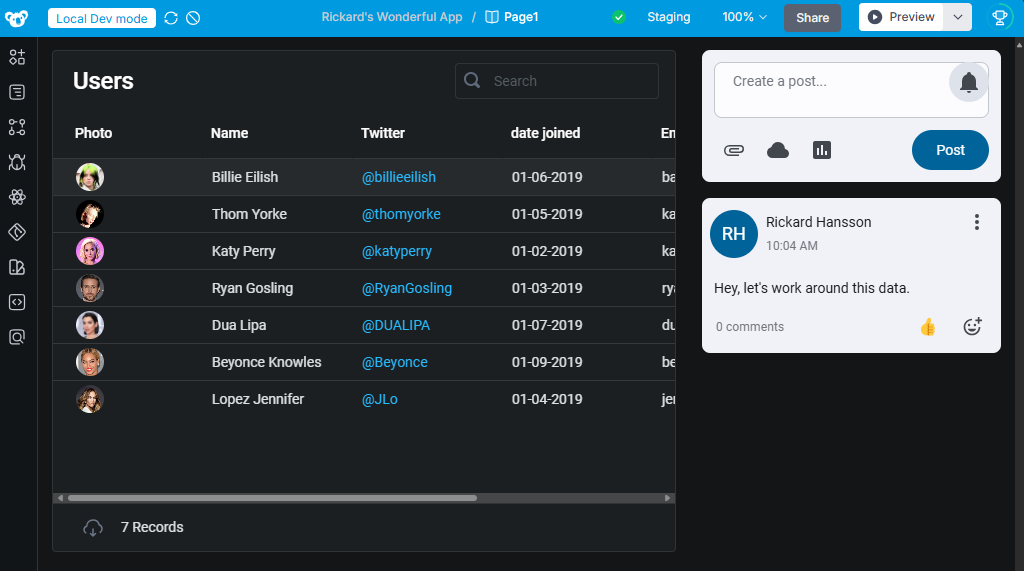The height and width of the screenshot is (571, 1024).
Task: Open the @billieeilish Twitter link
Action: [398, 177]
